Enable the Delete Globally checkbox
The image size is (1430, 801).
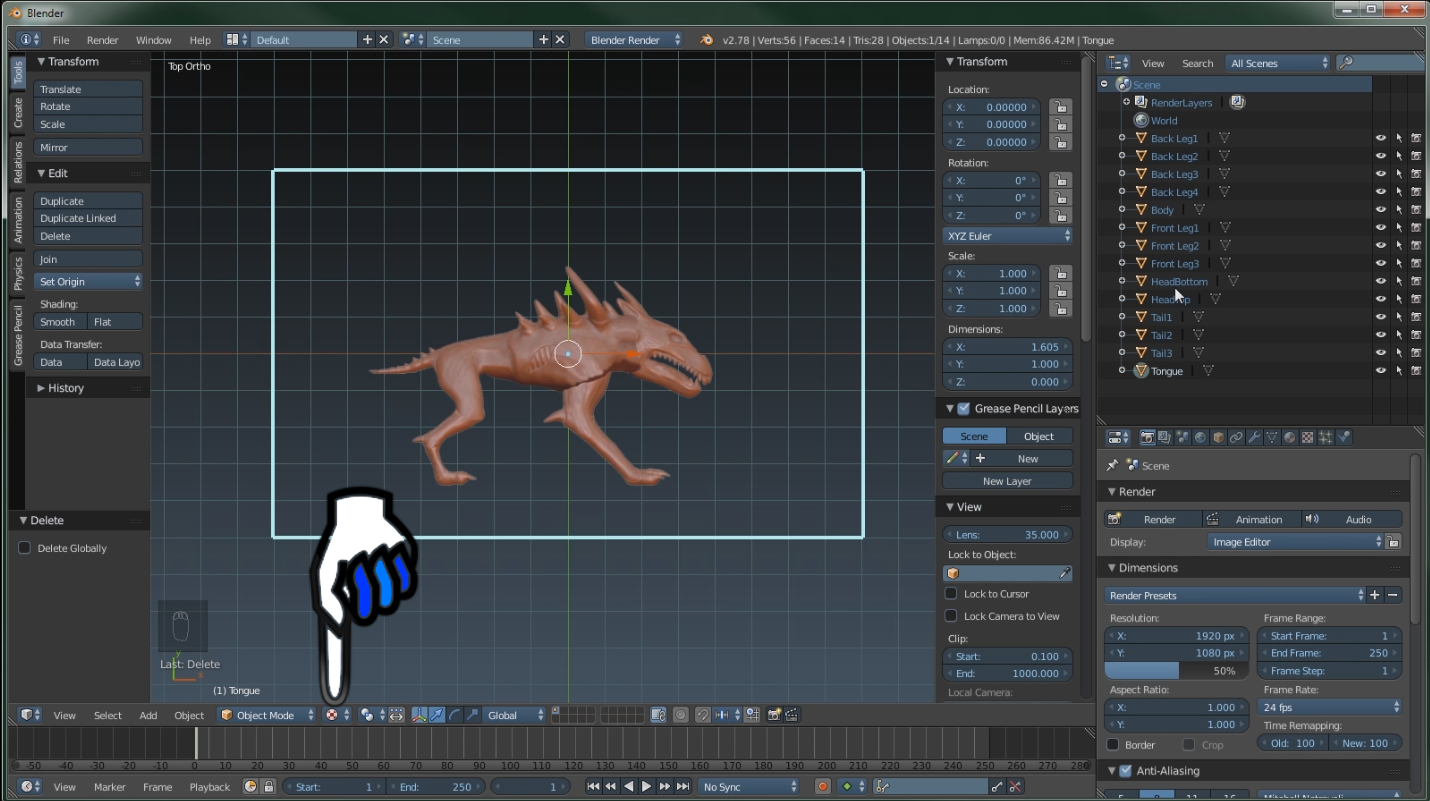click(x=25, y=548)
